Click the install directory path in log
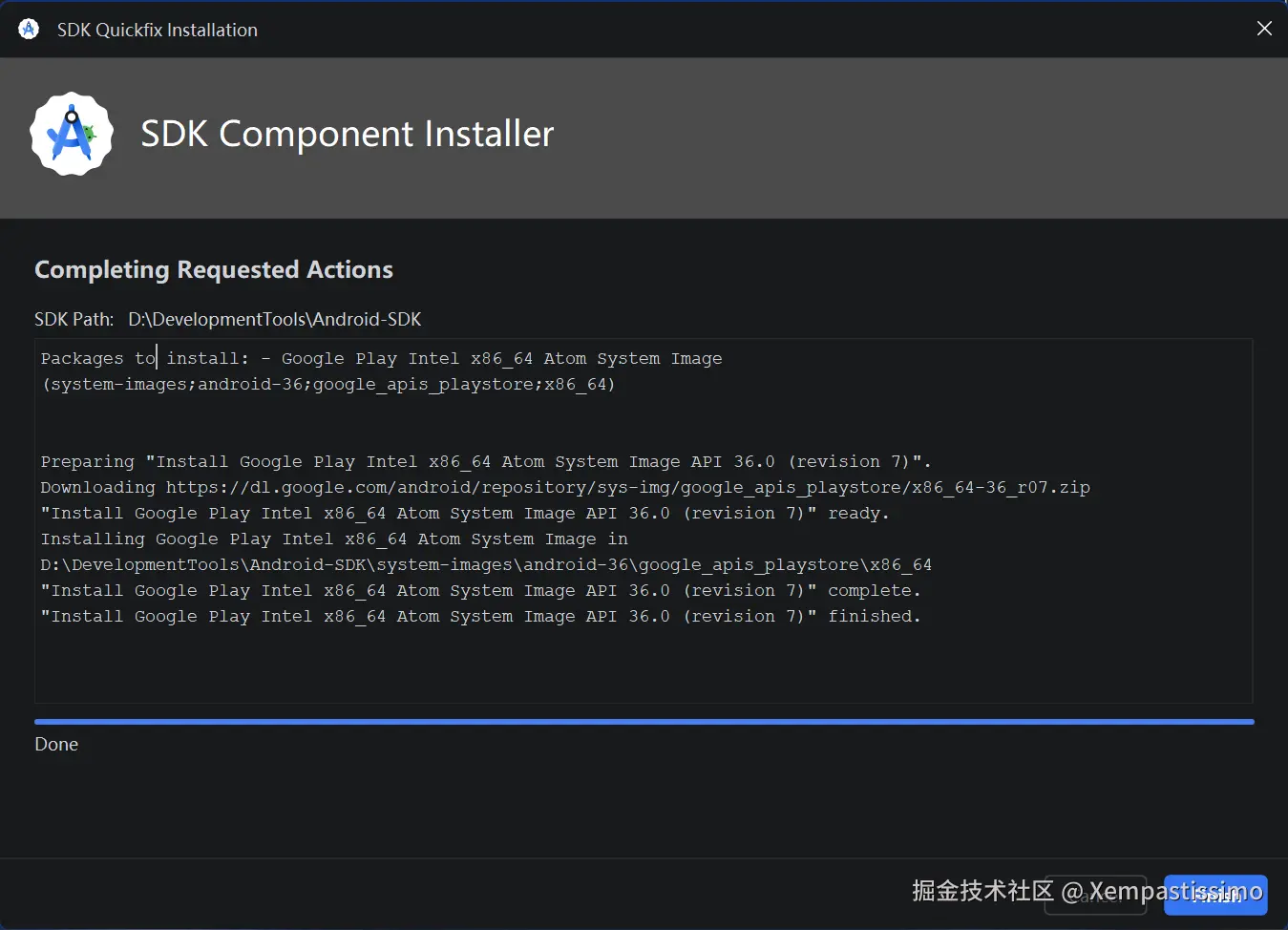The width and height of the screenshot is (1288, 930). [485, 564]
